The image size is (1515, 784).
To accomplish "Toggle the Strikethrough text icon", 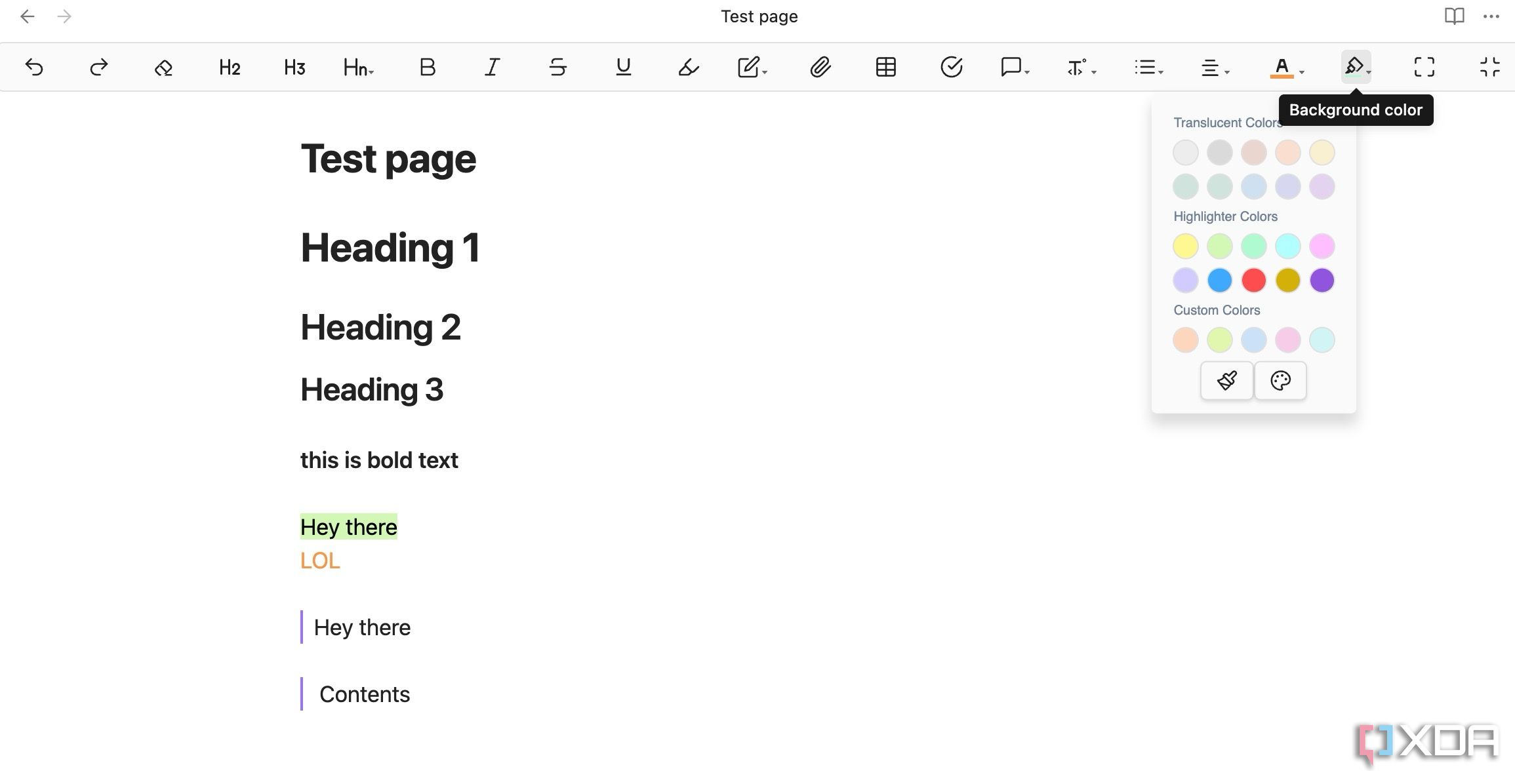I will tap(556, 67).
